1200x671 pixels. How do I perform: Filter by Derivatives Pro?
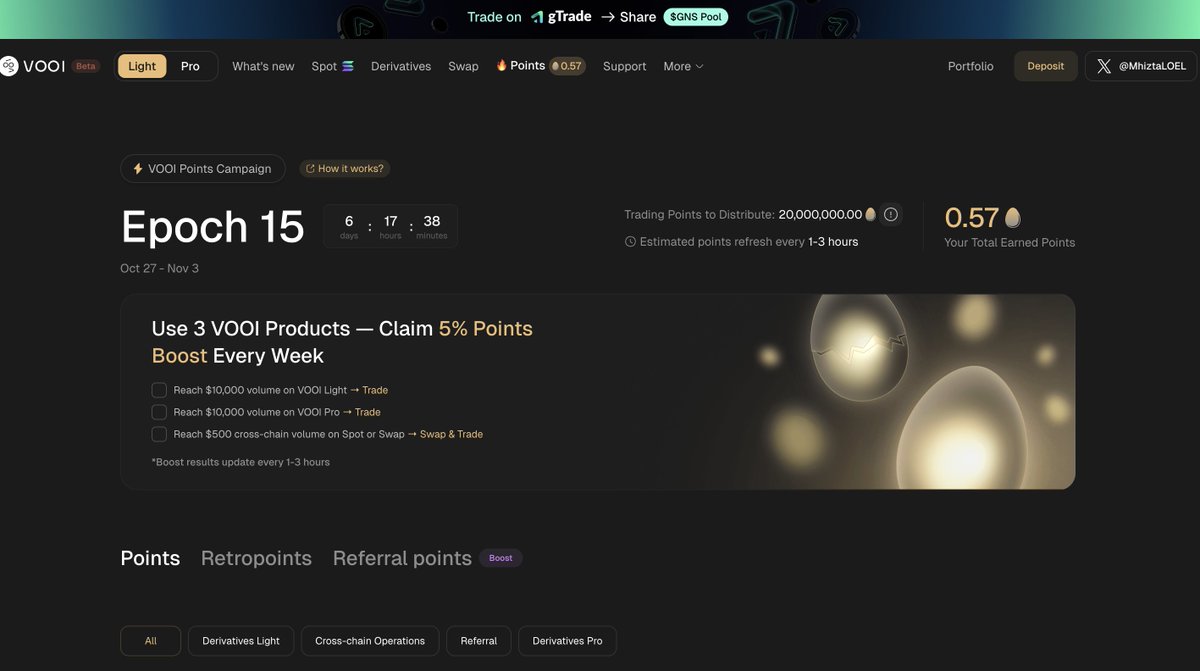[567, 641]
